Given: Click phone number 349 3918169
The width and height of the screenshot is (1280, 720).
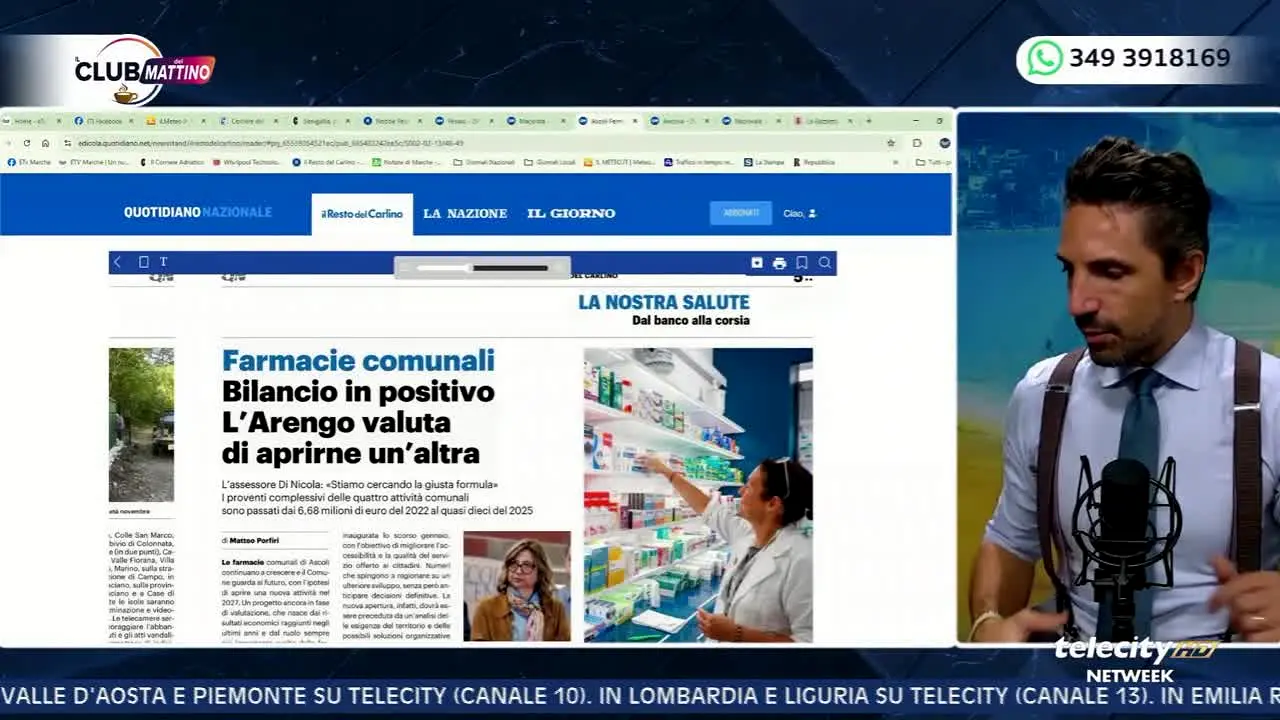Looking at the screenshot, I should [x=1150, y=58].
